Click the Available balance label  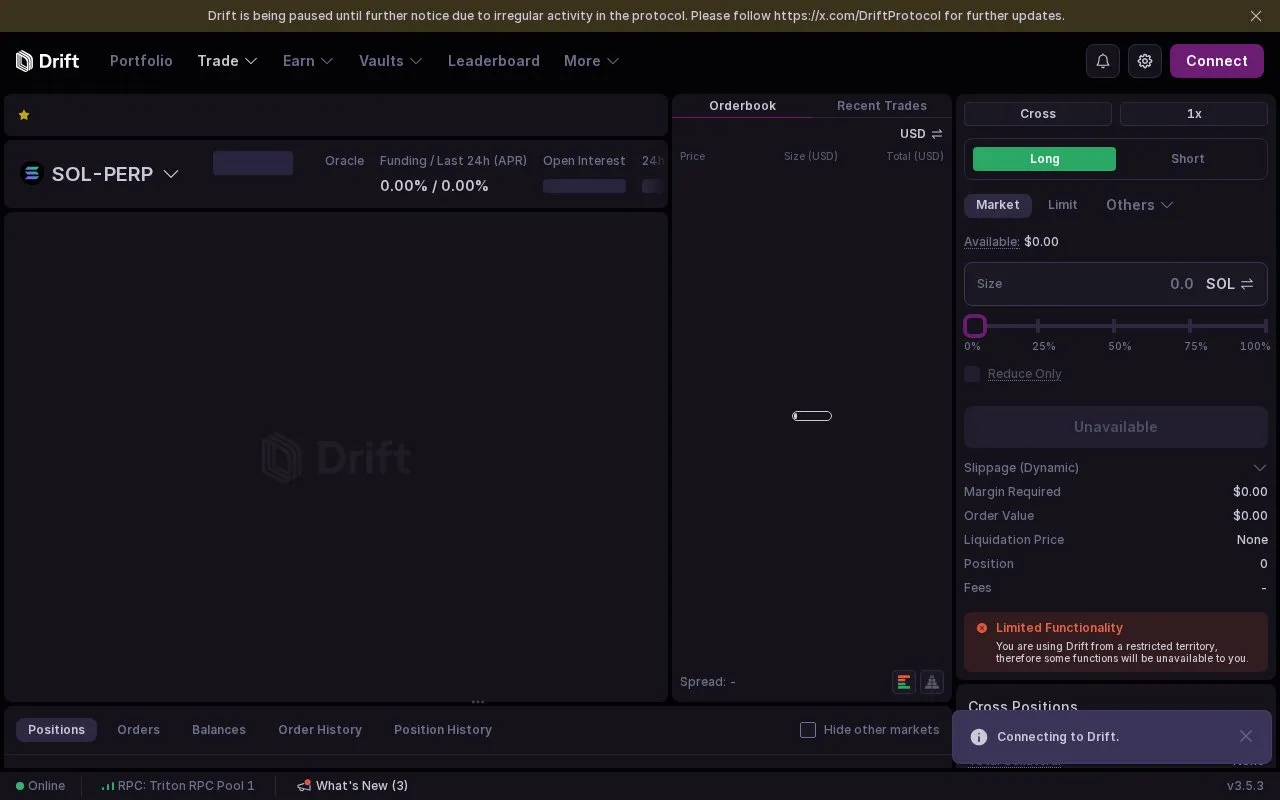click(992, 242)
